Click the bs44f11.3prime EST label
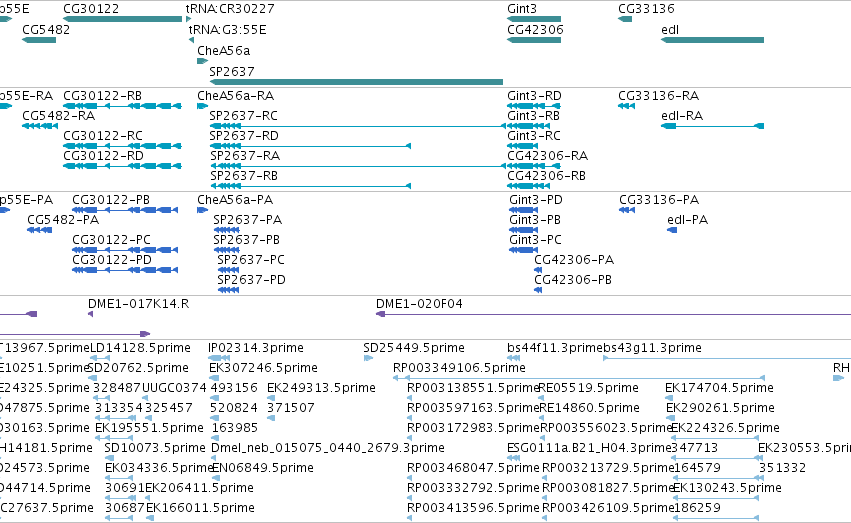This screenshot has width=851, height=523. pyautogui.click(x=555, y=348)
